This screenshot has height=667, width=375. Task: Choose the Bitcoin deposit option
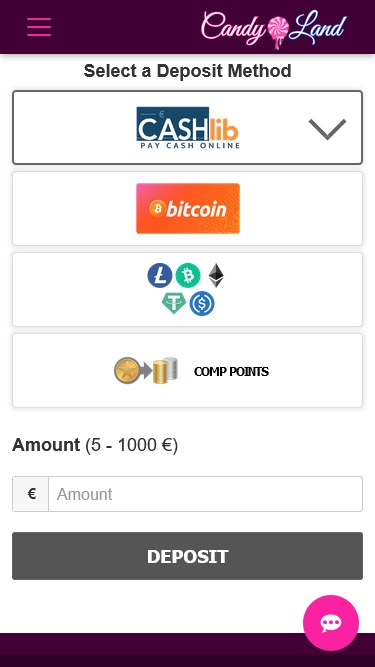(188, 208)
